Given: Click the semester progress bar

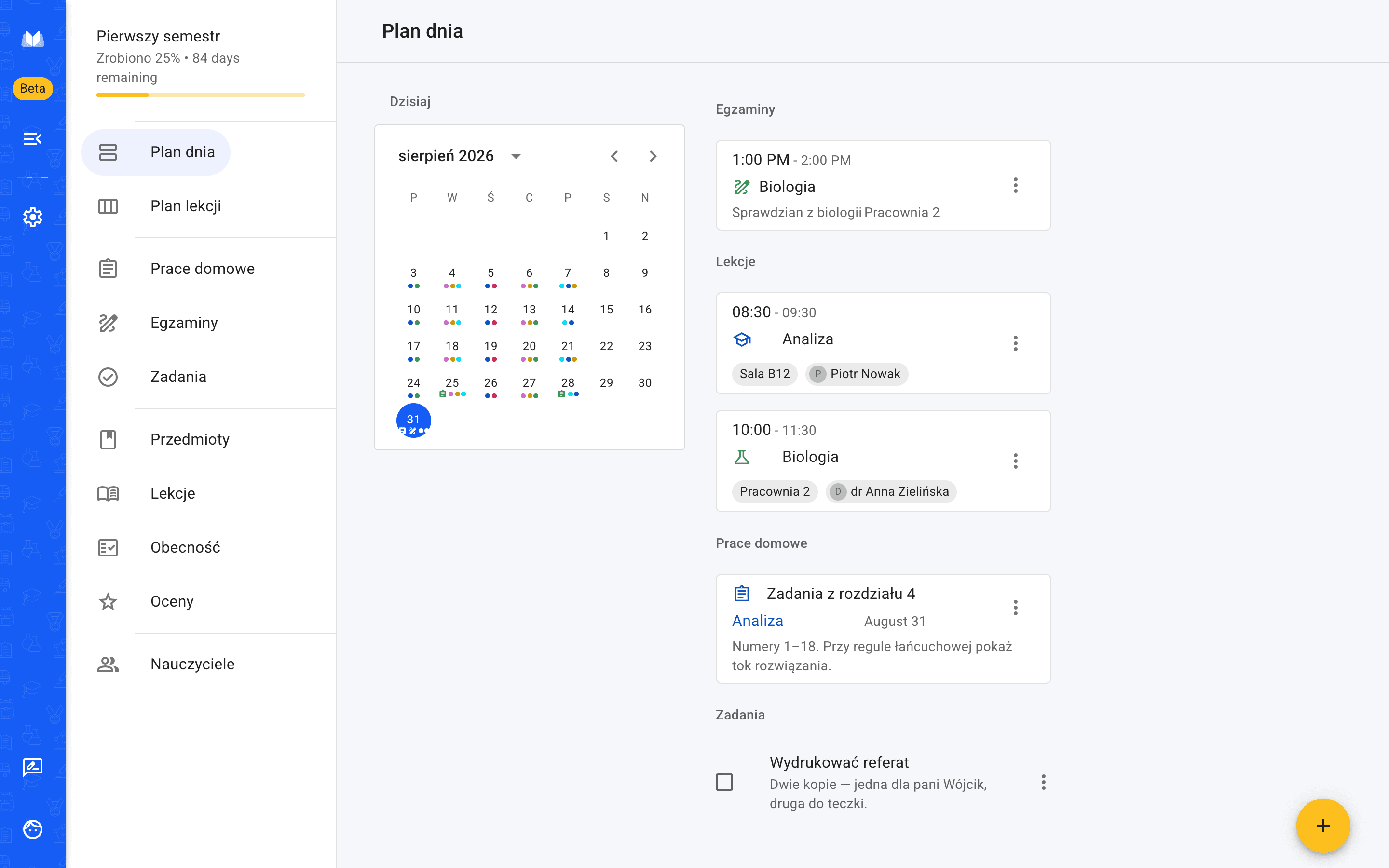Looking at the screenshot, I should (200, 95).
